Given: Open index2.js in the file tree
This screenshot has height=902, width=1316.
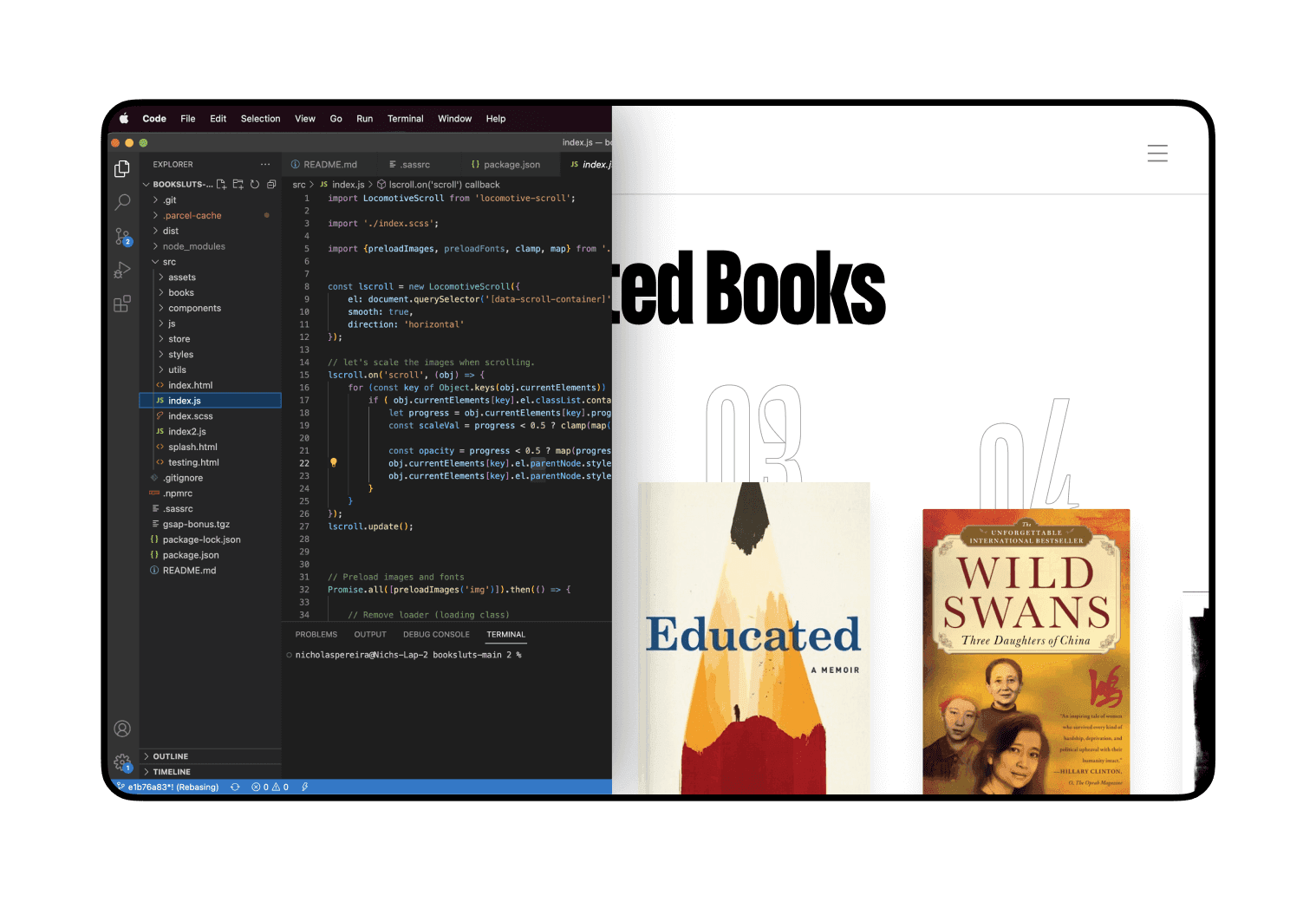Looking at the screenshot, I should 210,431.
